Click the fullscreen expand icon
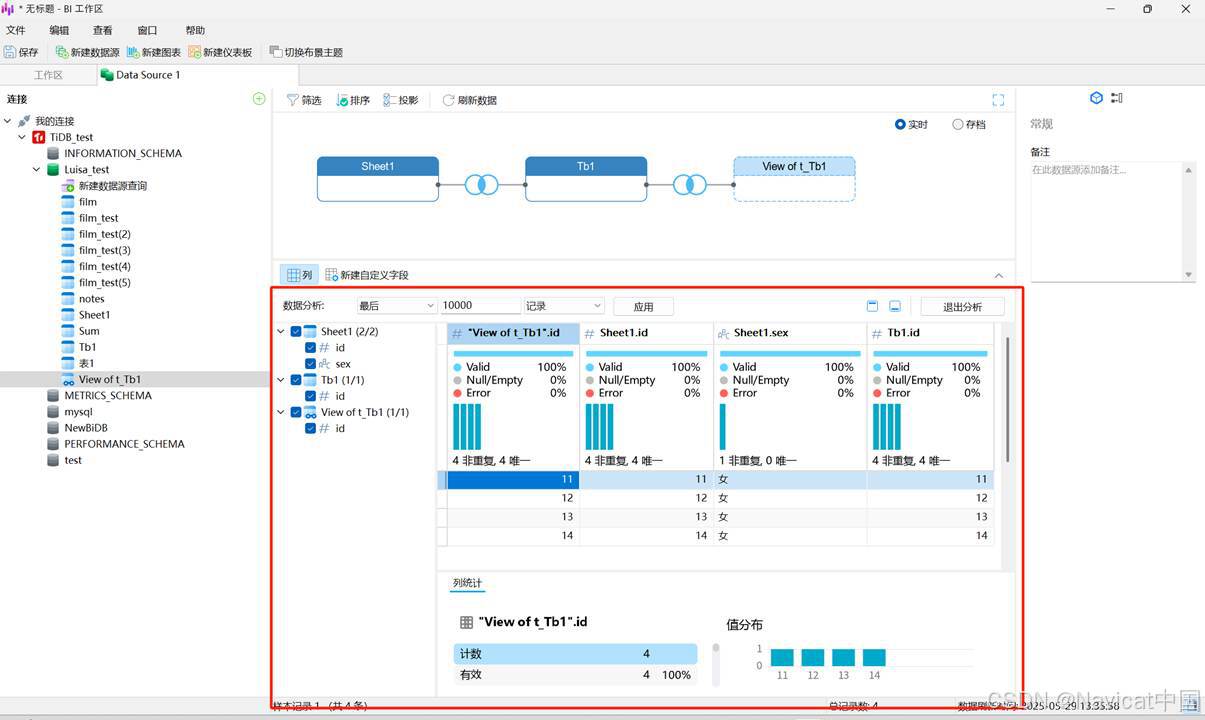The height and width of the screenshot is (720, 1205). [998, 100]
